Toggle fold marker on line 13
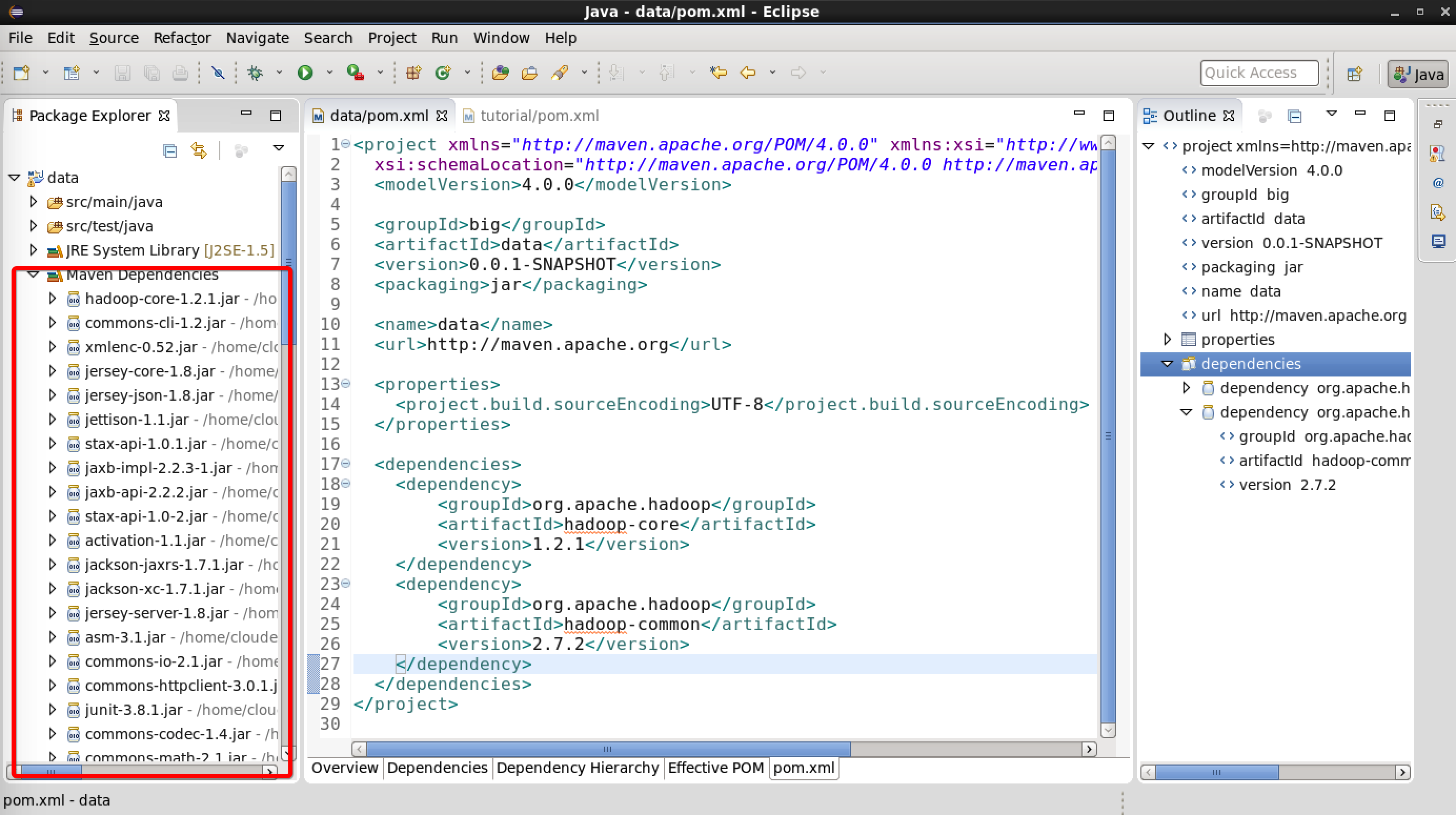Image resolution: width=1456 pixels, height=815 pixels. coord(346,384)
